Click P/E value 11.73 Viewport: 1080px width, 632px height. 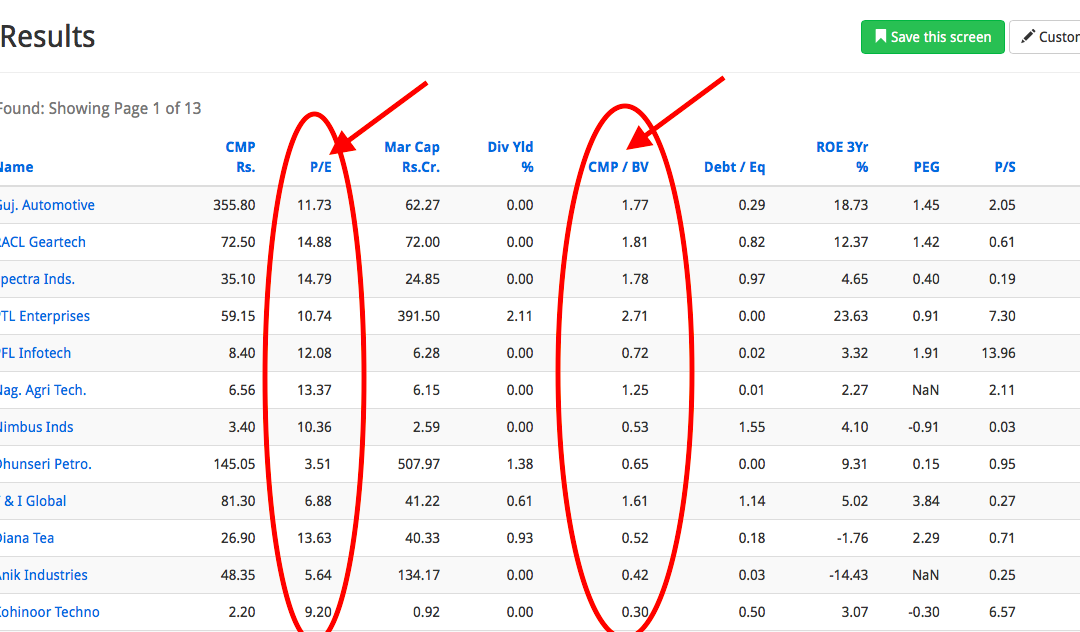tap(314, 205)
